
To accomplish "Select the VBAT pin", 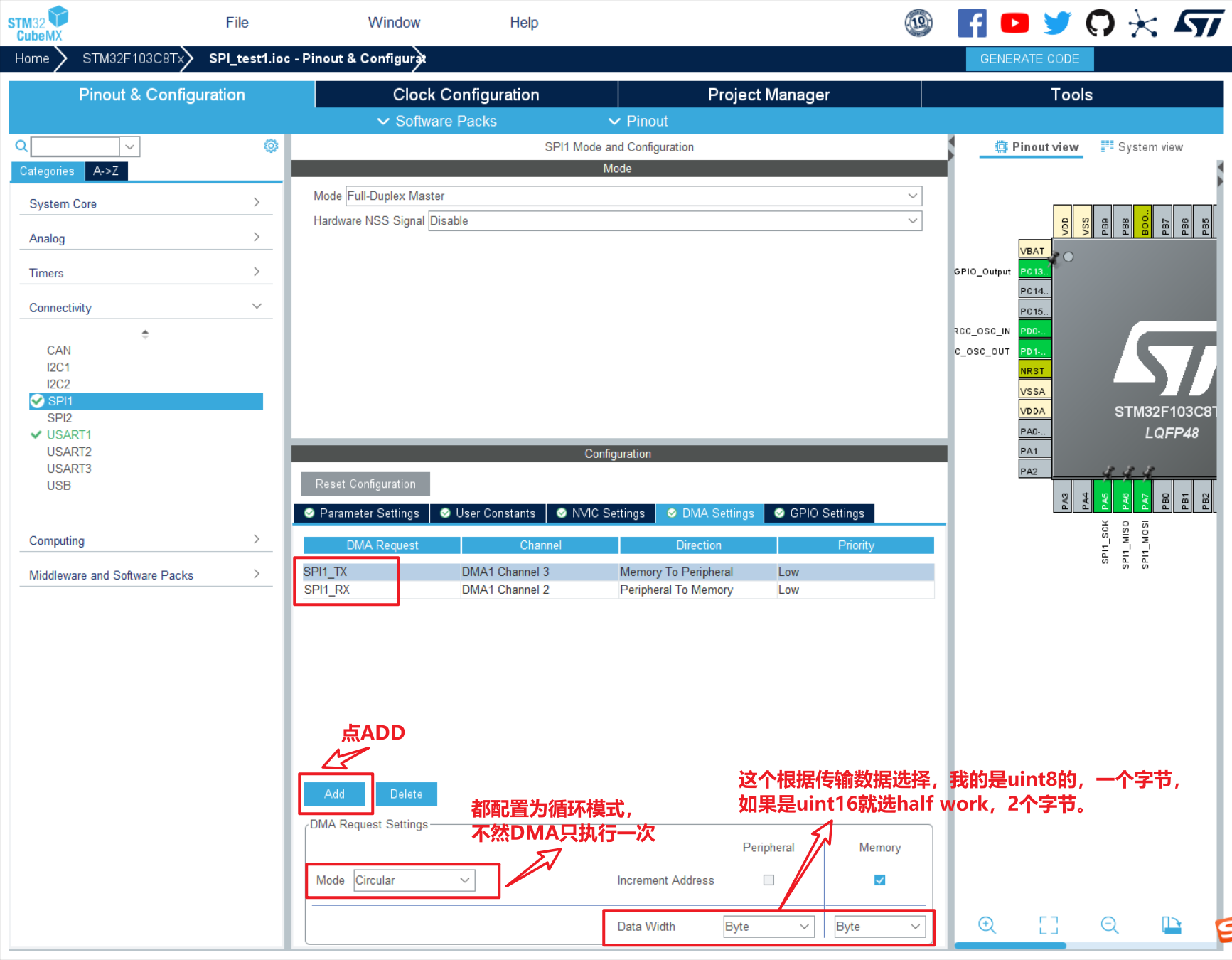I will click(1034, 250).
